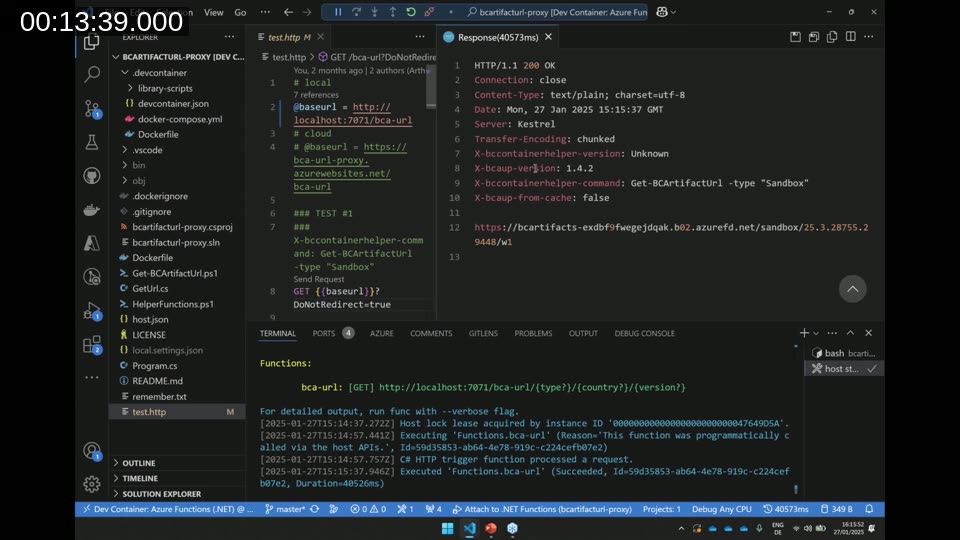Split the Response editor to the right
The width and height of the screenshot is (960, 540).
click(x=850, y=37)
